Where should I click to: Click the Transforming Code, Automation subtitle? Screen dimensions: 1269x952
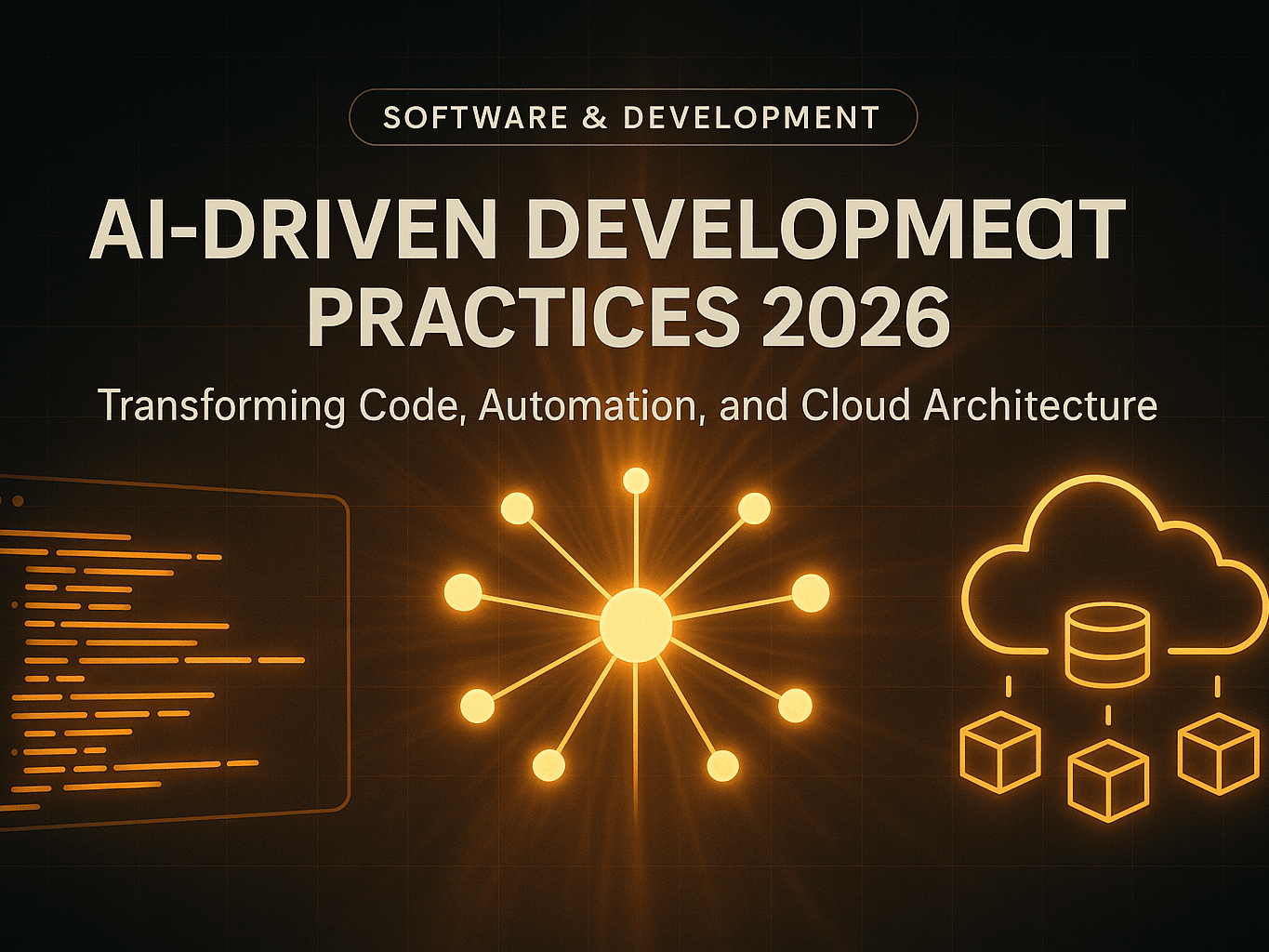[628, 405]
